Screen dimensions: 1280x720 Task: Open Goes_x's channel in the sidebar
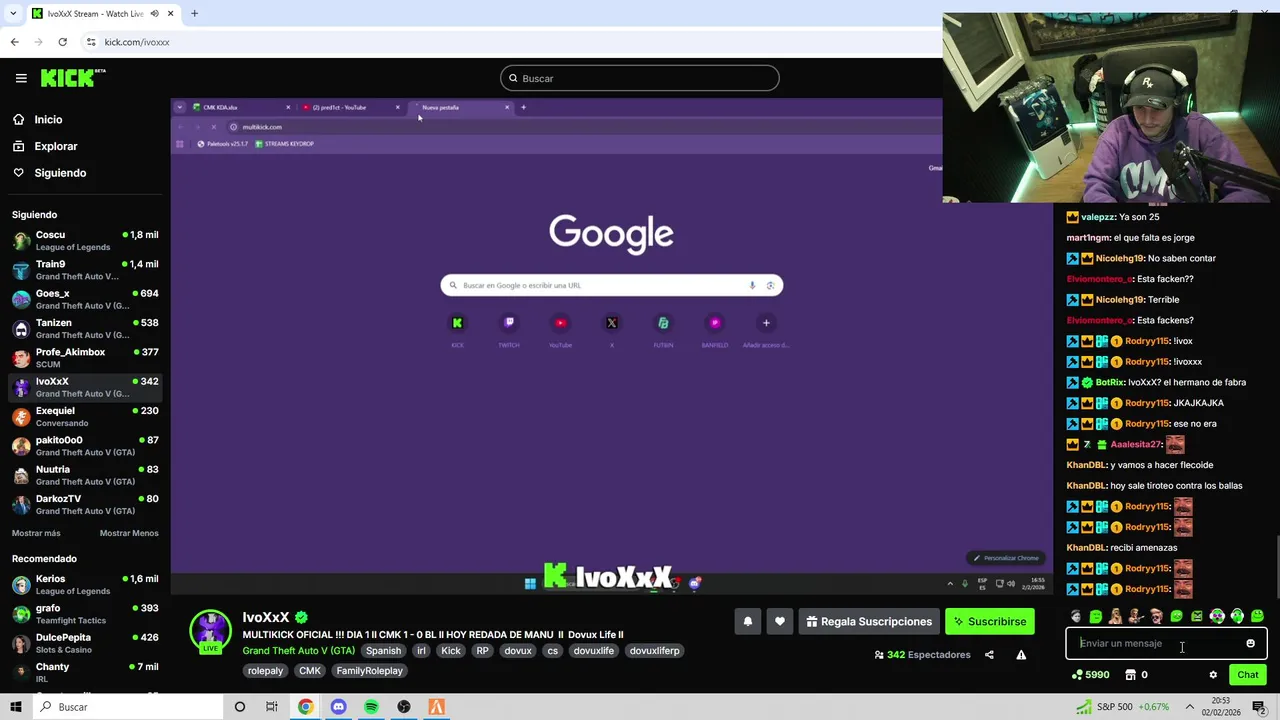tap(85, 299)
